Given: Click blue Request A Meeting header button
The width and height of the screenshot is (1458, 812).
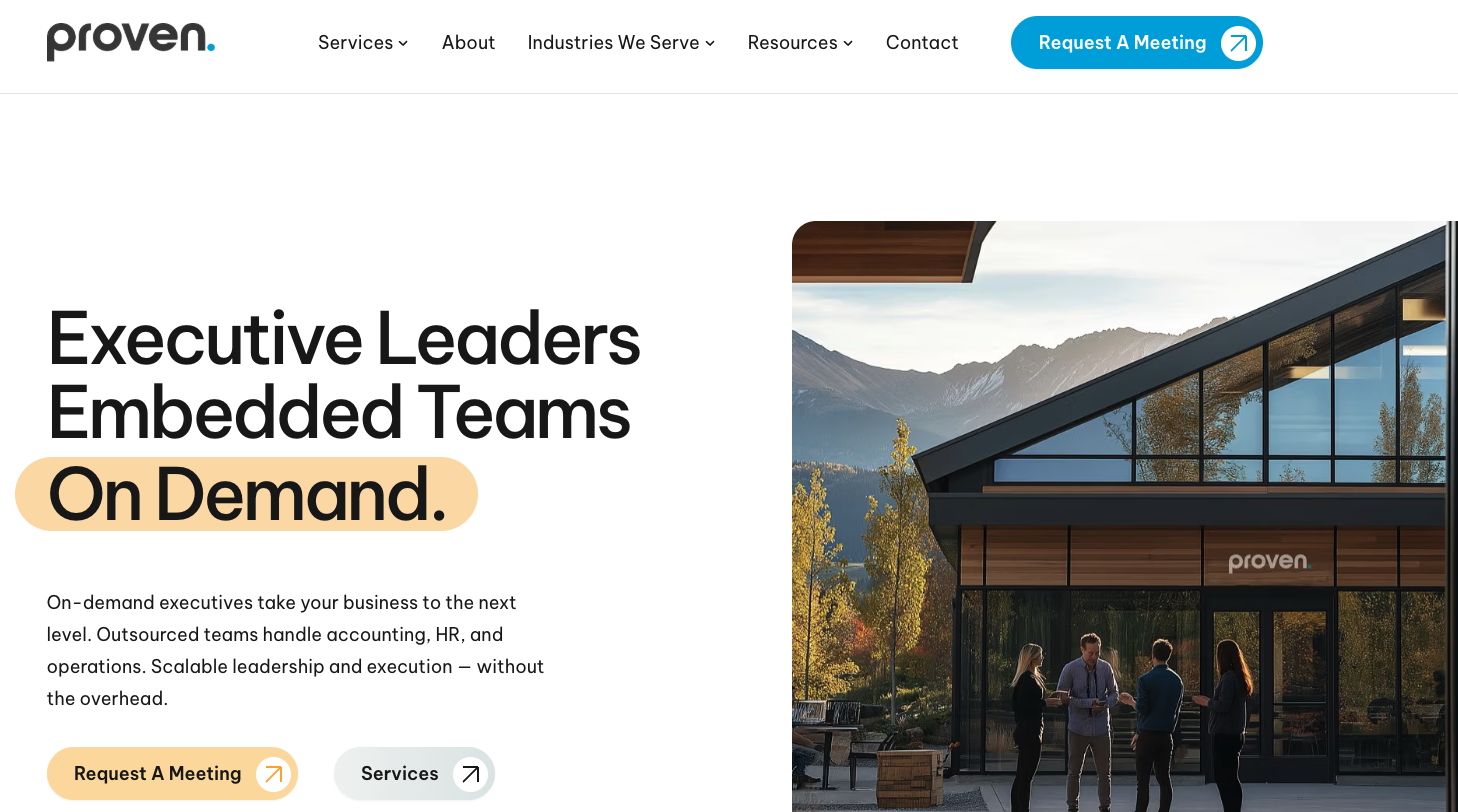Looking at the screenshot, I should pyautogui.click(x=1137, y=43).
